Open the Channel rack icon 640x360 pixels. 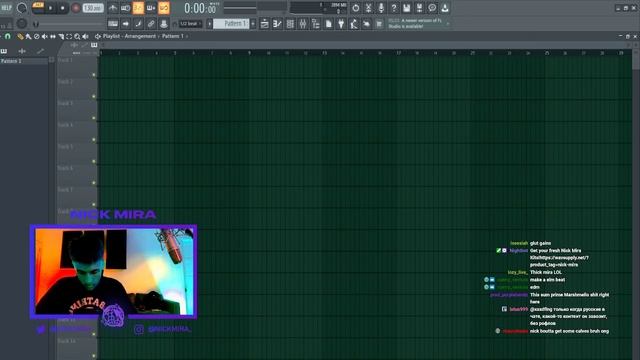click(x=290, y=24)
